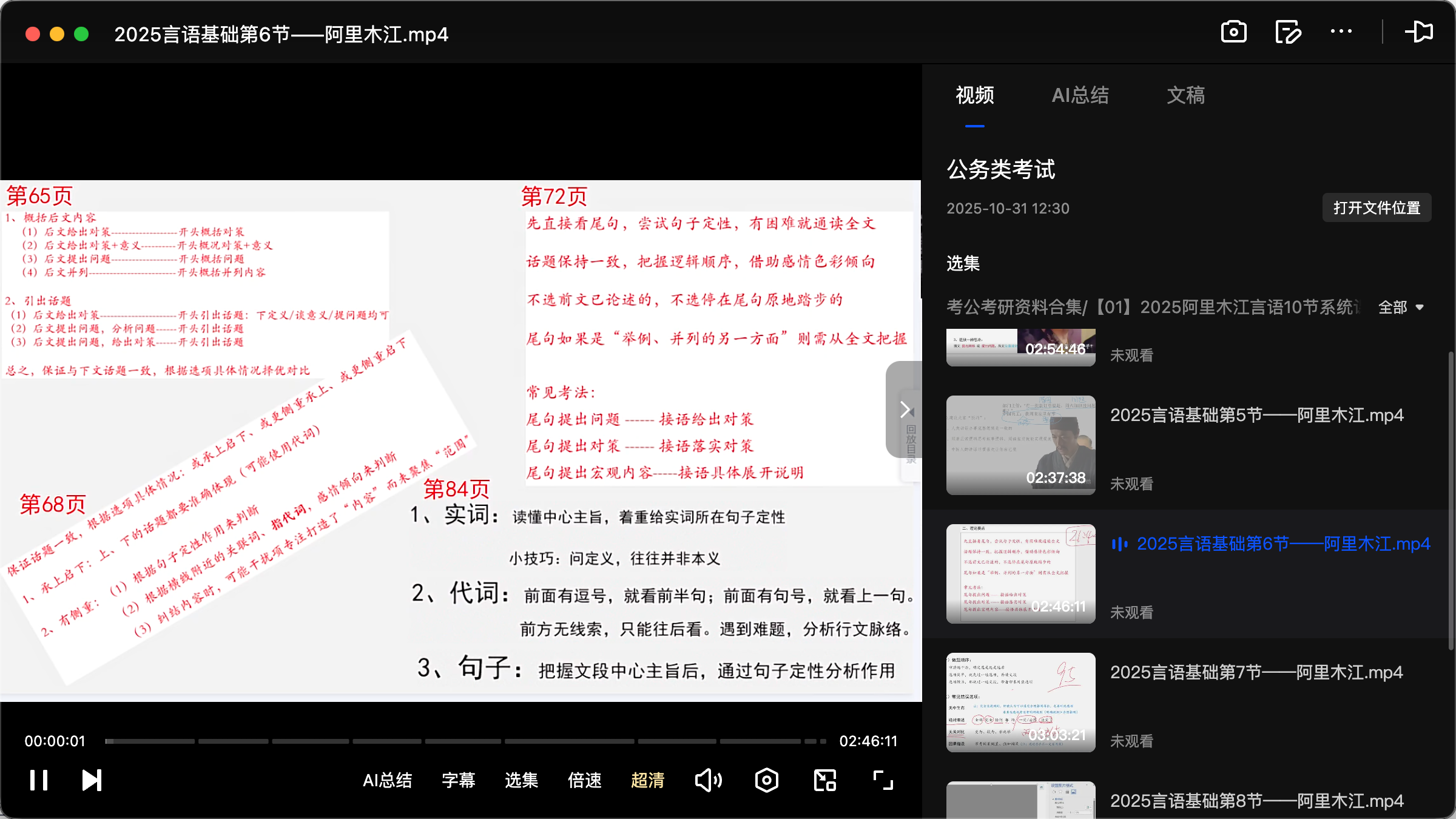The width and height of the screenshot is (1456, 819).
Task: Click the 打开文件位置 button
Action: [1376, 207]
